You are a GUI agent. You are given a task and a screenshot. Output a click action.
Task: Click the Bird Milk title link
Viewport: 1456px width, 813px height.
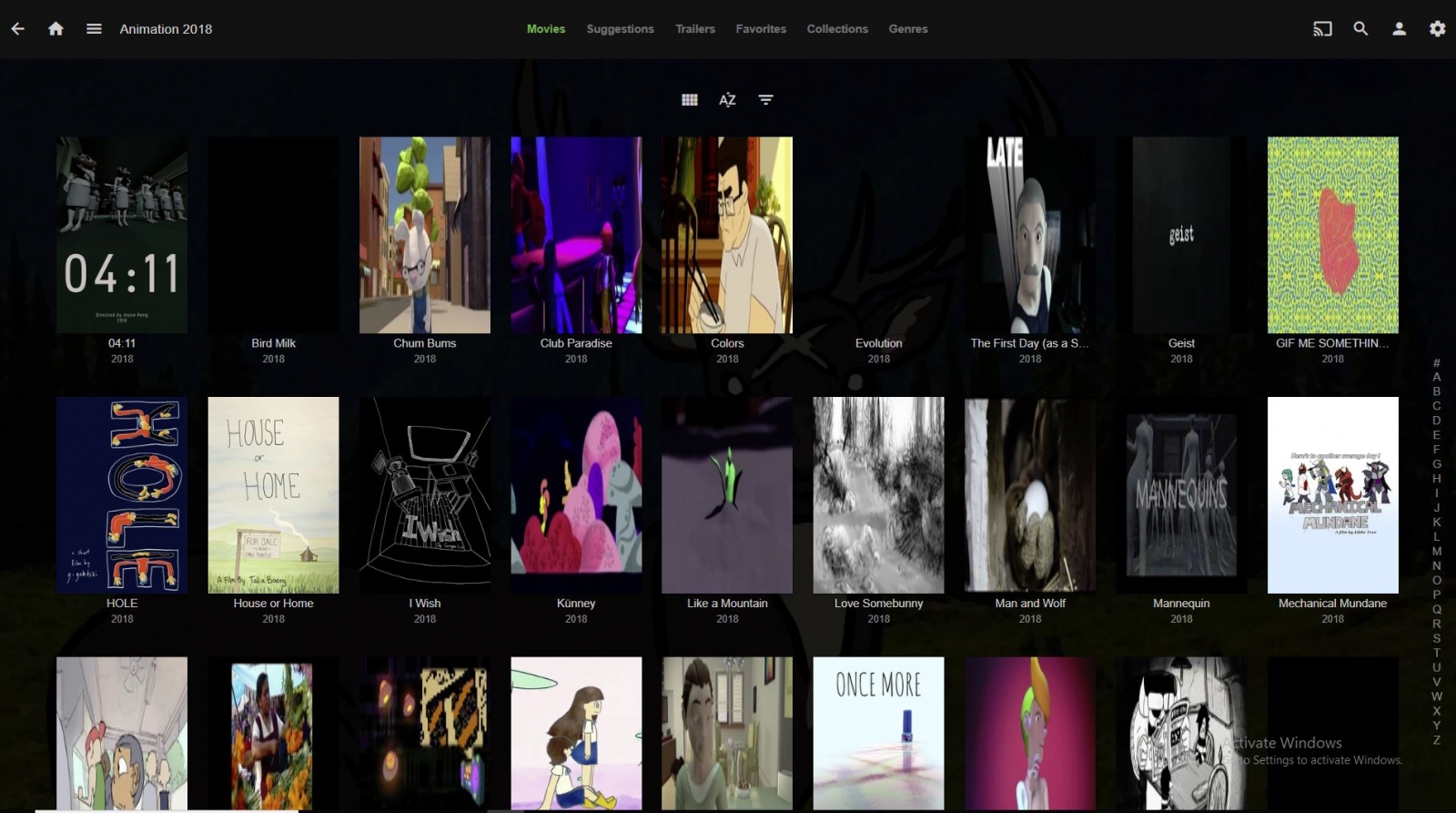(273, 343)
